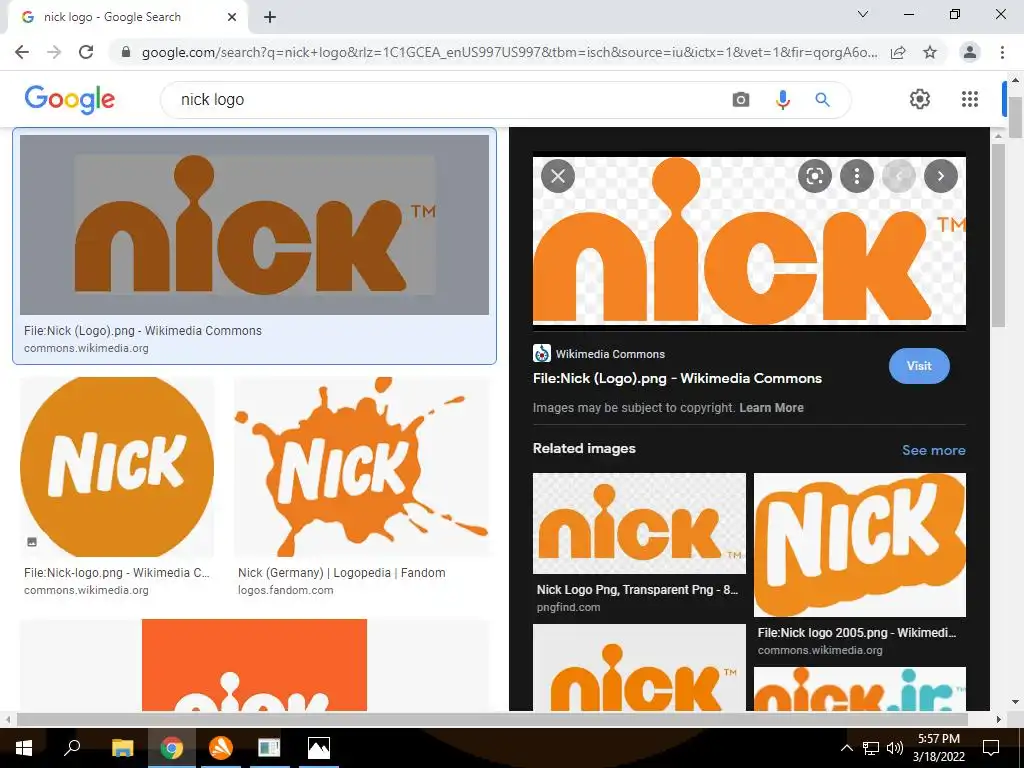Open the taskbar clock and date

(x=939, y=748)
